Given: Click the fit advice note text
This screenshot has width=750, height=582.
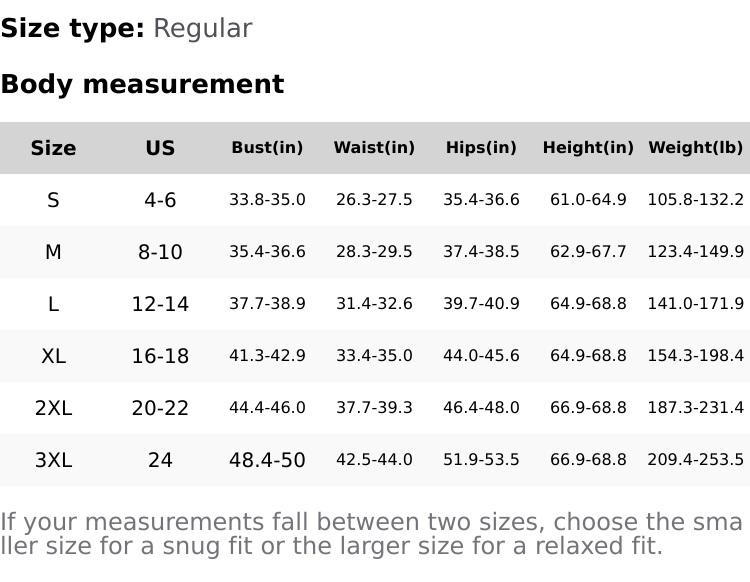Looking at the screenshot, I should [x=371, y=534].
